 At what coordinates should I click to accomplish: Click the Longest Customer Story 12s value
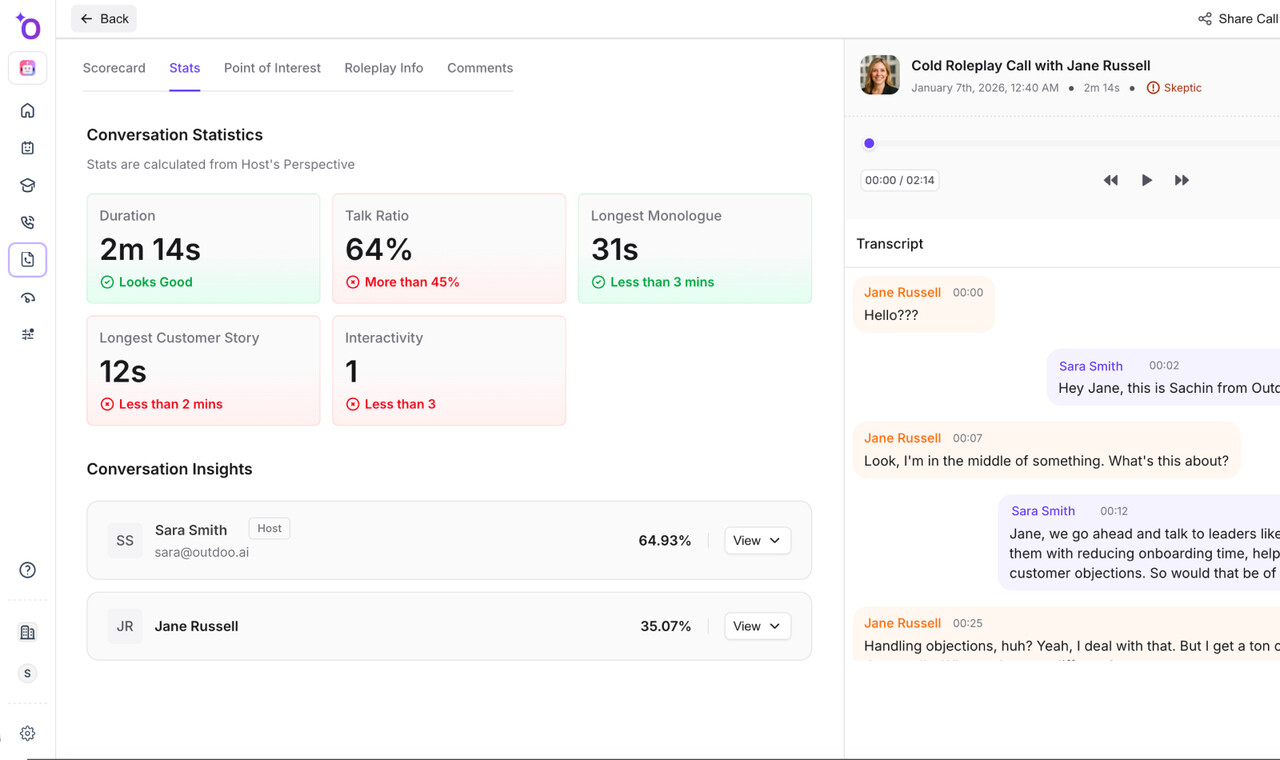[123, 371]
